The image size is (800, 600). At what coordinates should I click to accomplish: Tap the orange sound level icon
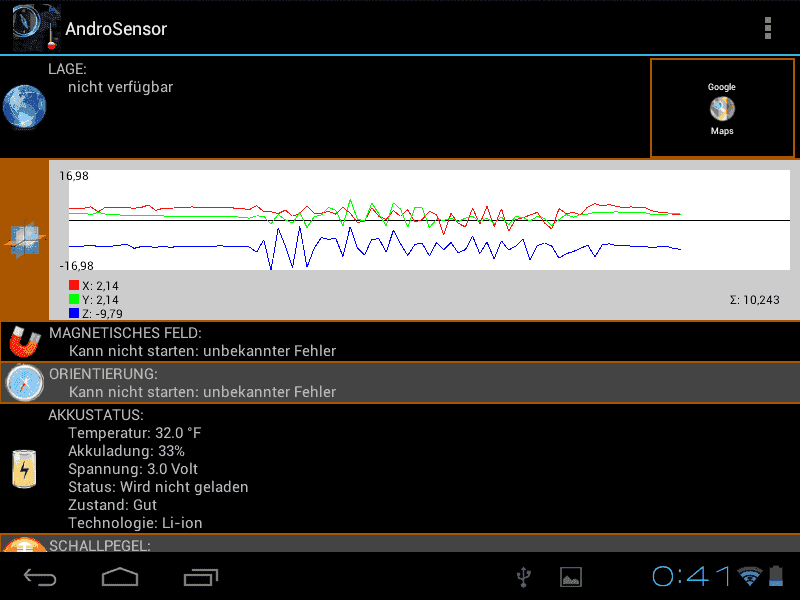pos(24,544)
